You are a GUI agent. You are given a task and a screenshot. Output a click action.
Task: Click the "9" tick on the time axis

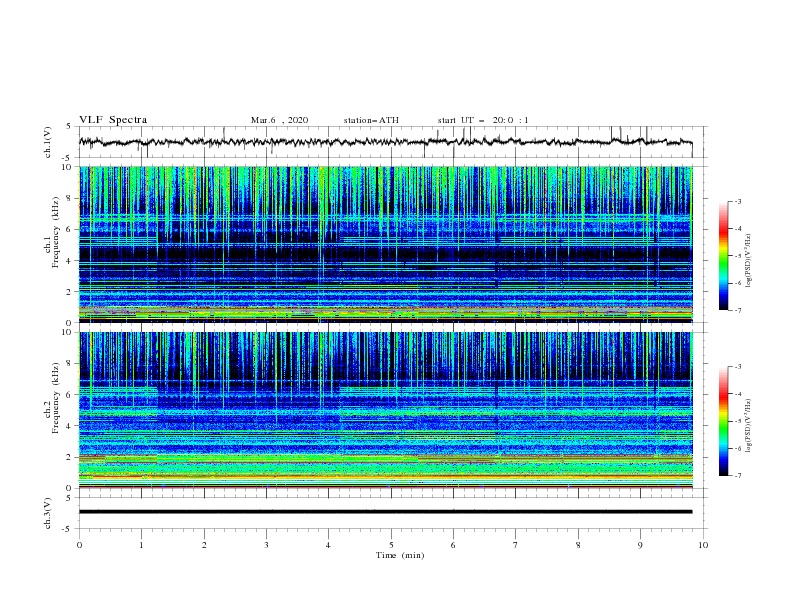click(640, 545)
